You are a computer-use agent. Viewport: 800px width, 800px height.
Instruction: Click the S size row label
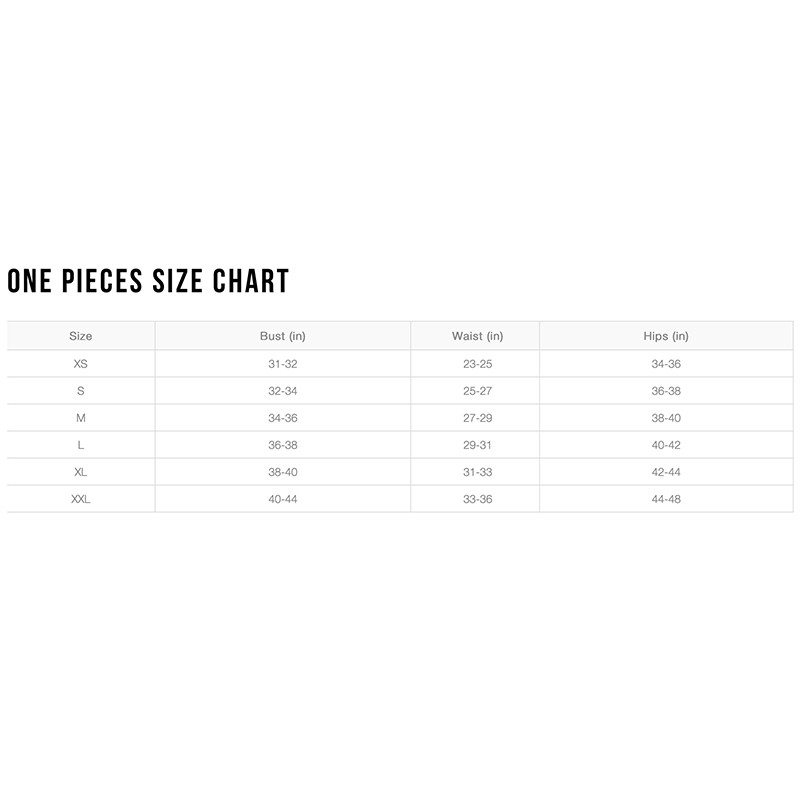pos(81,391)
